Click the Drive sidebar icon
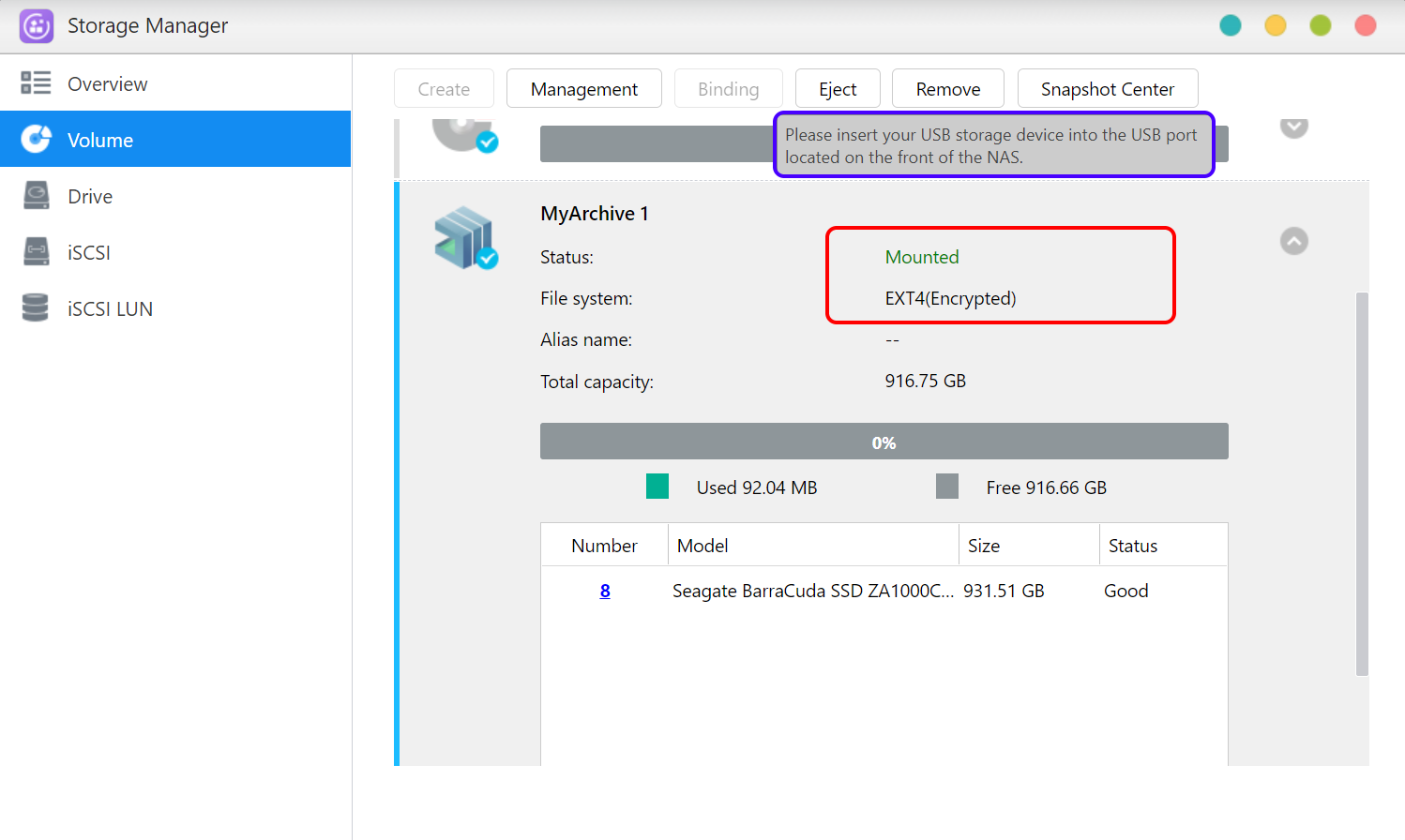Screen dimensions: 1405x840 coord(36,196)
